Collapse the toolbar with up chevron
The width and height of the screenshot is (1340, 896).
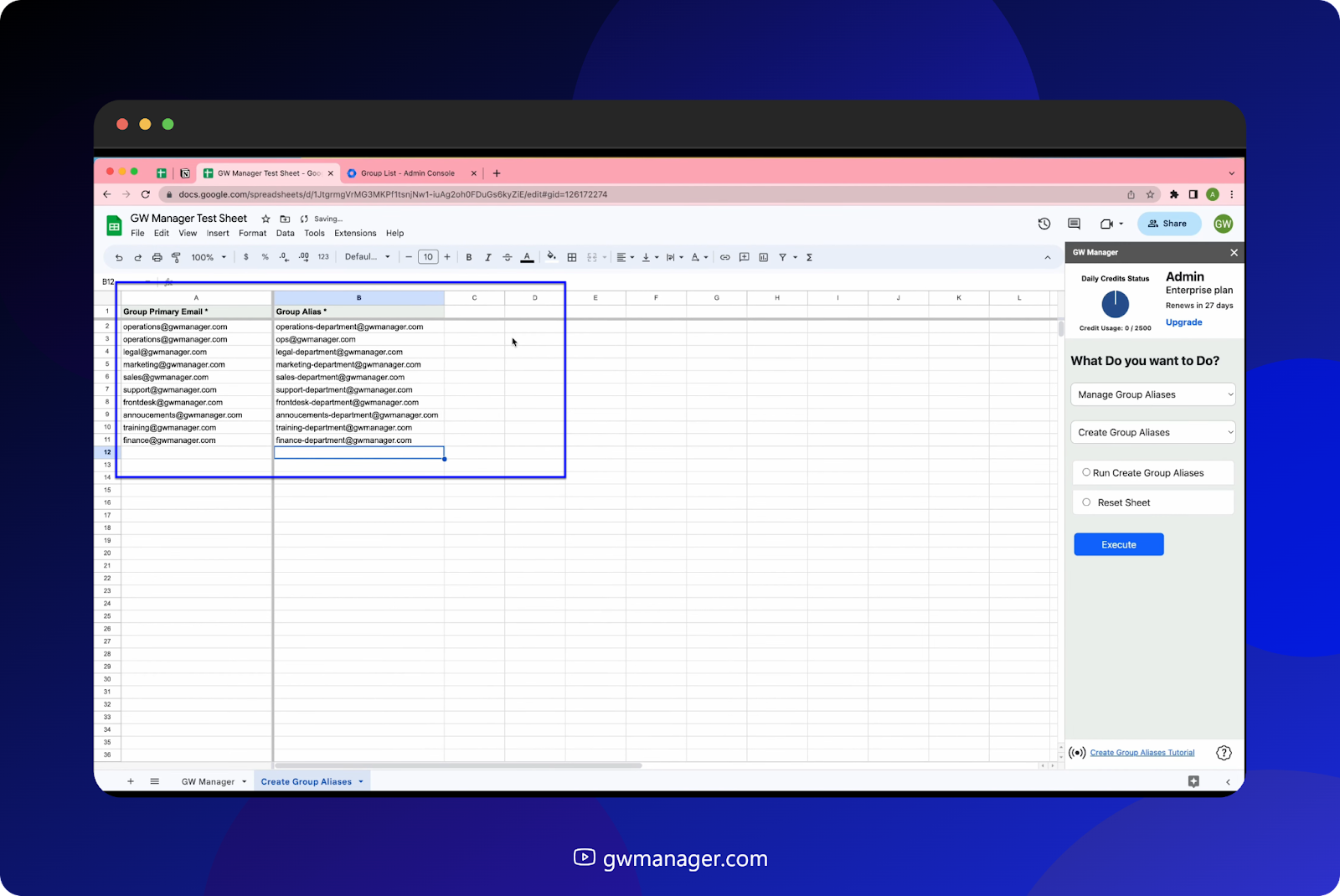pos(1048,257)
